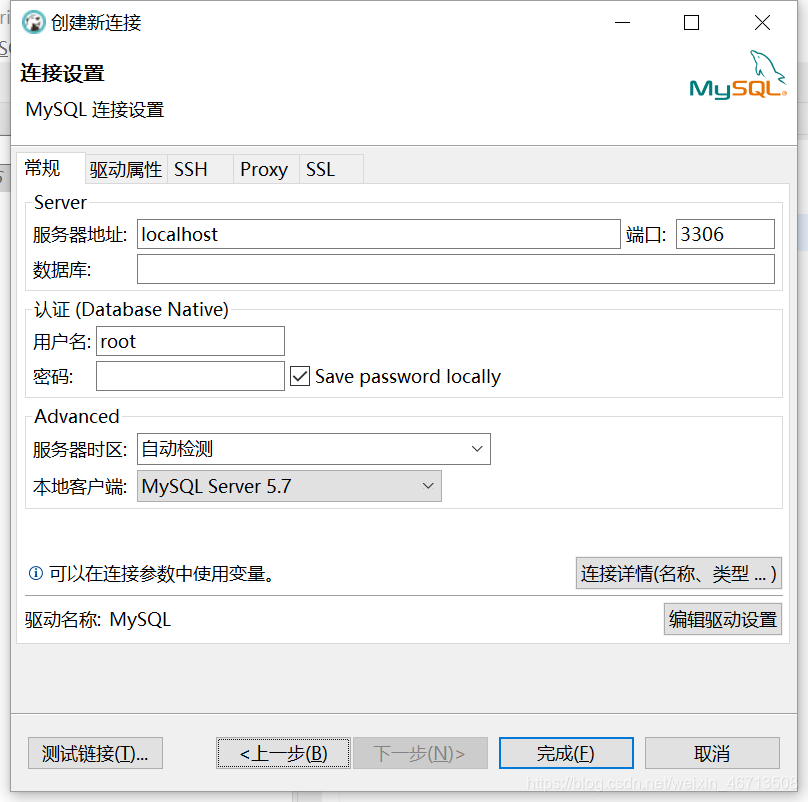808x802 pixels.
Task: Click the 驱动名称: MySQL text
Action: (98, 620)
